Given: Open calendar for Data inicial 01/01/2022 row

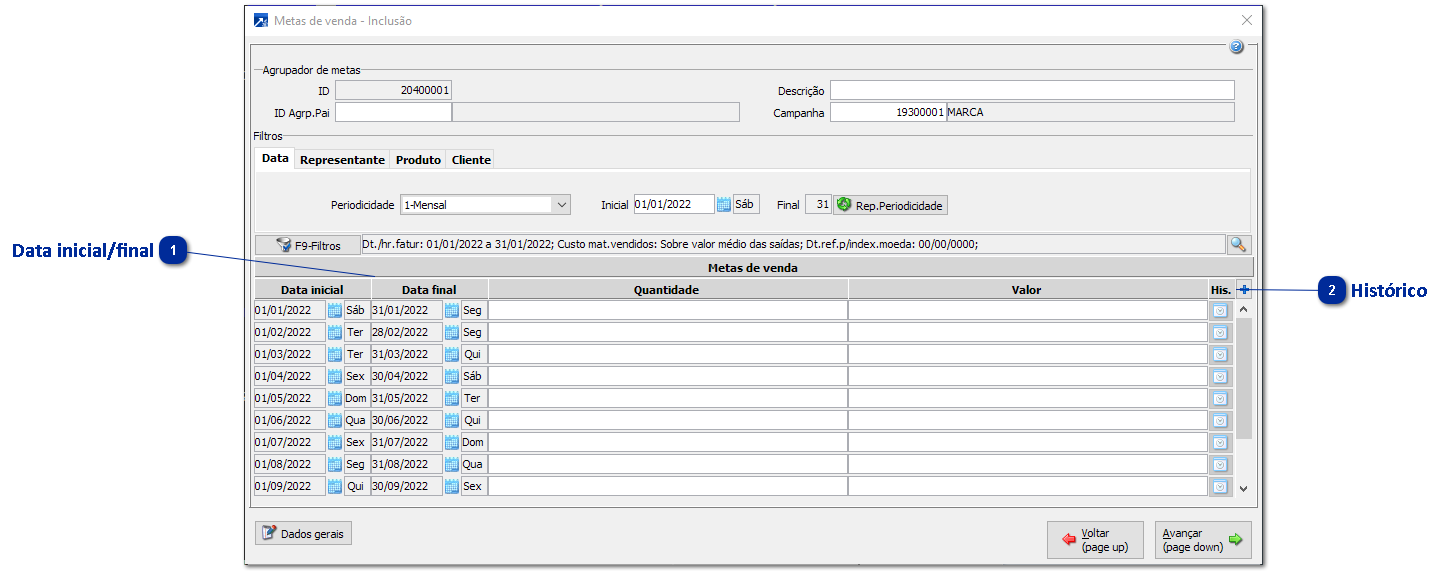Looking at the screenshot, I should 335,311.
